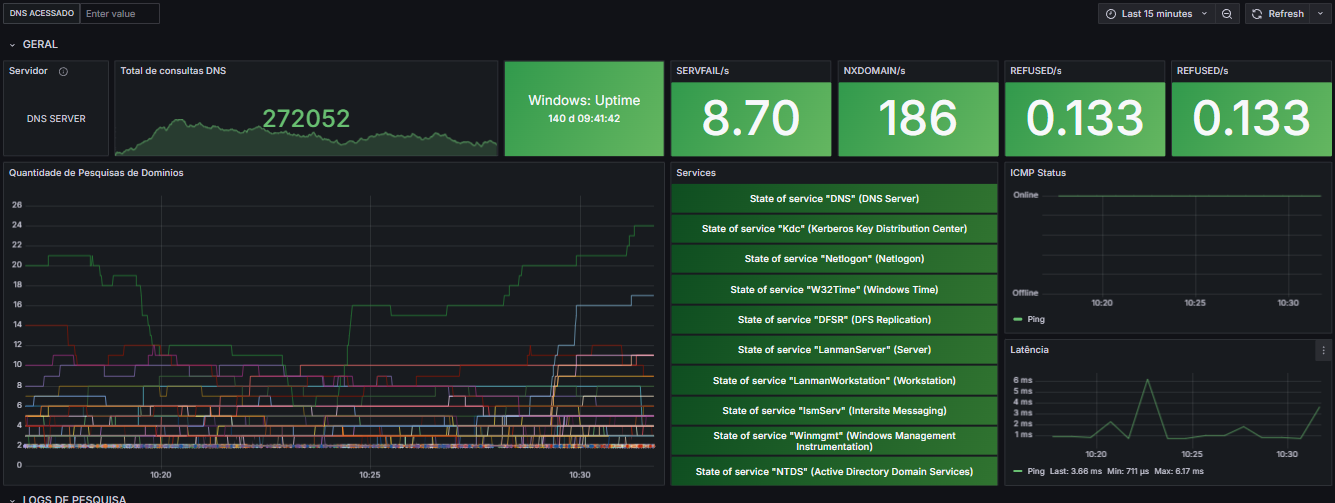Click the Refresh dashboard button
The width and height of the screenshot is (1335, 503).
pos(1276,14)
